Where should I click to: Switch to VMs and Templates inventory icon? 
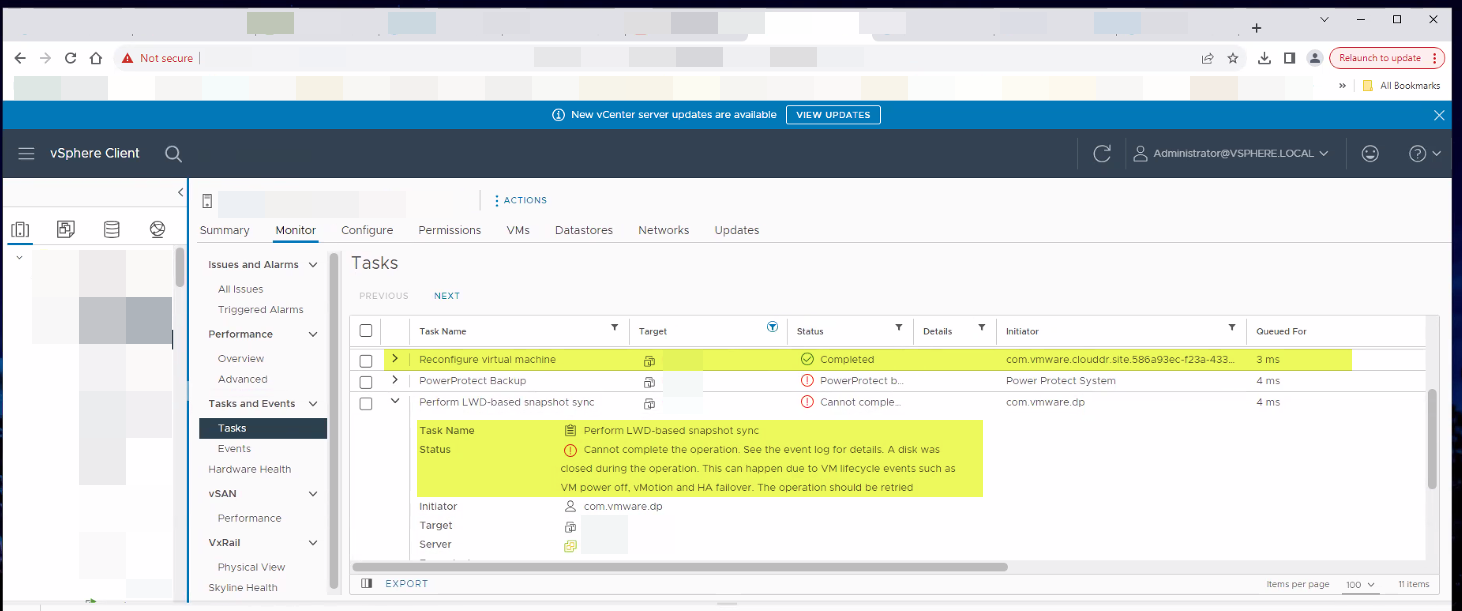tap(66, 230)
